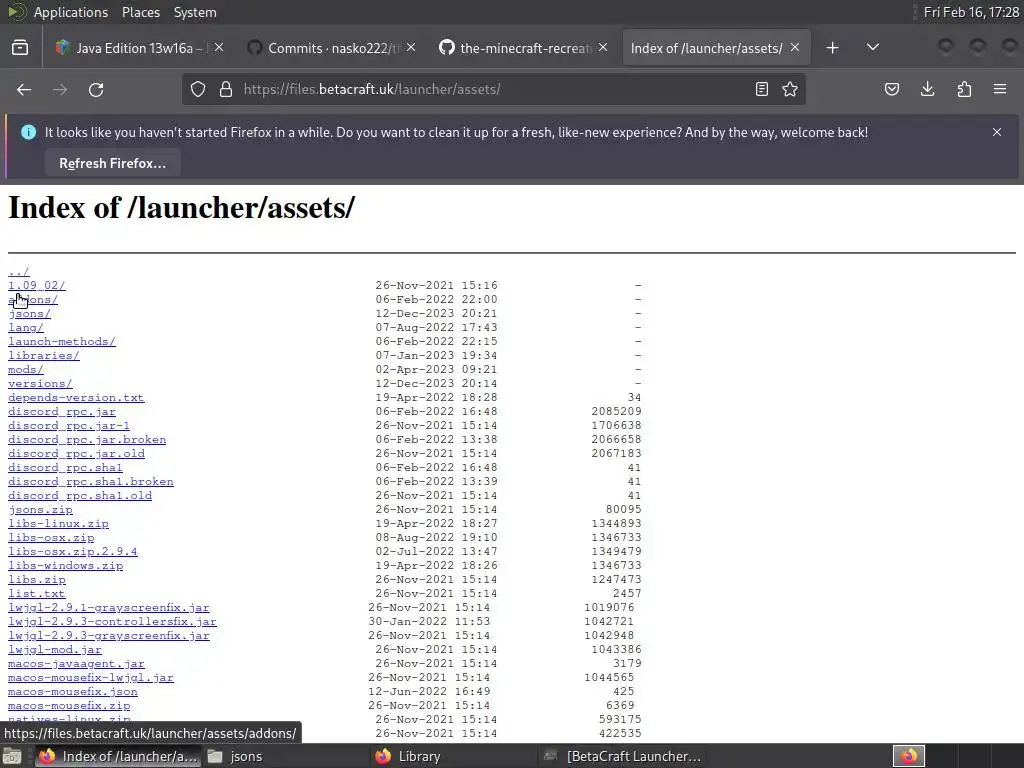
Task: Open the mods/ folder link
Action: tap(25, 370)
